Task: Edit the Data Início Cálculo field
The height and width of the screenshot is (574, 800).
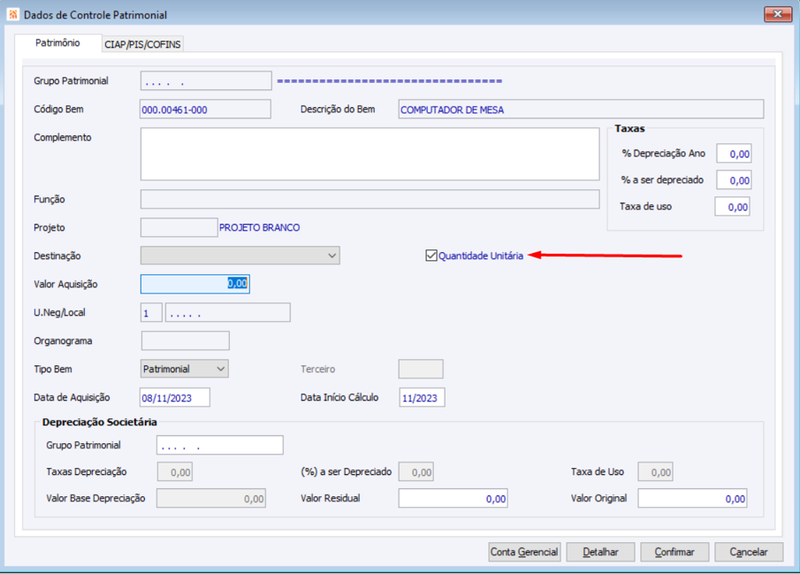Action: pos(422,397)
